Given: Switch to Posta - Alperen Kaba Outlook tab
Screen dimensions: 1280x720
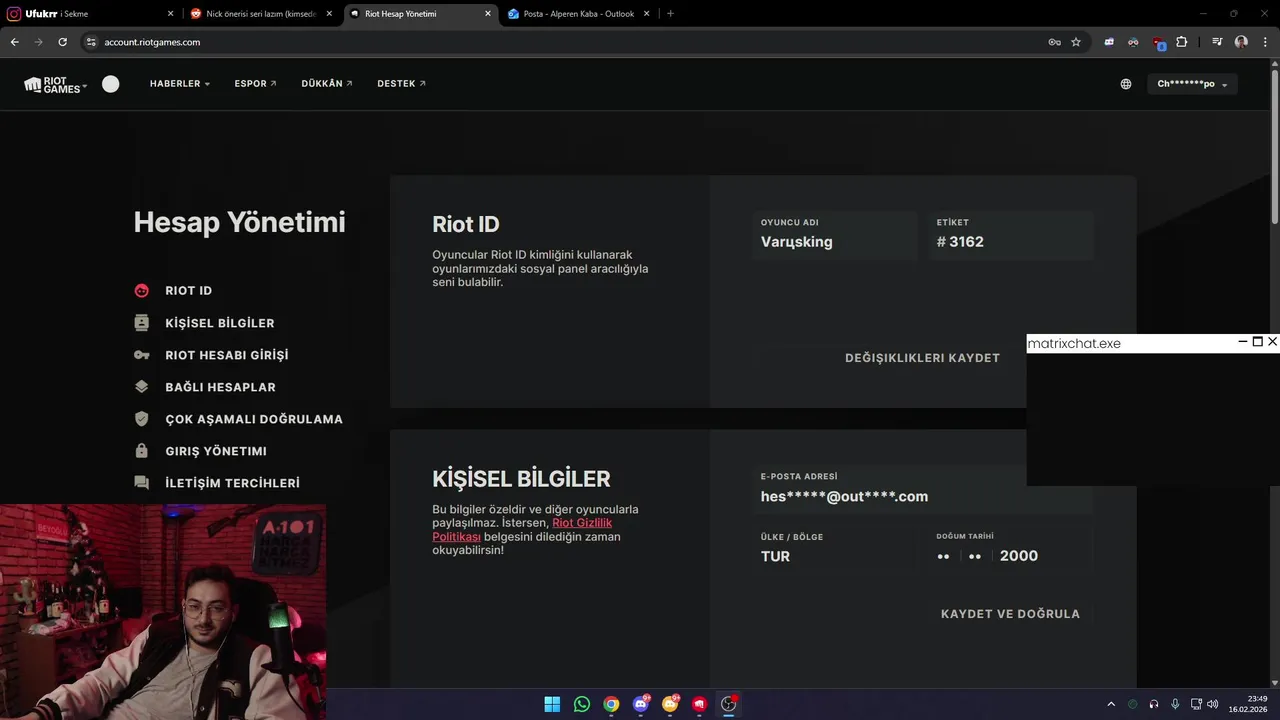Looking at the screenshot, I should (579, 14).
